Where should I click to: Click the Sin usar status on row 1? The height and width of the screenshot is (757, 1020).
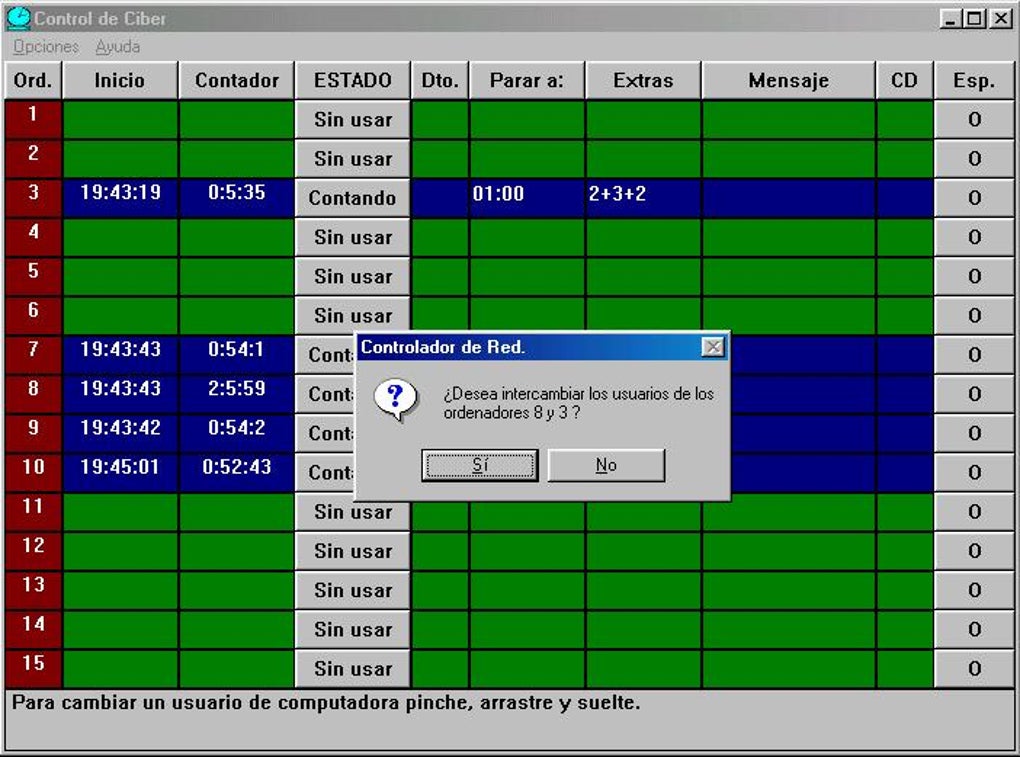tap(352, 119)
